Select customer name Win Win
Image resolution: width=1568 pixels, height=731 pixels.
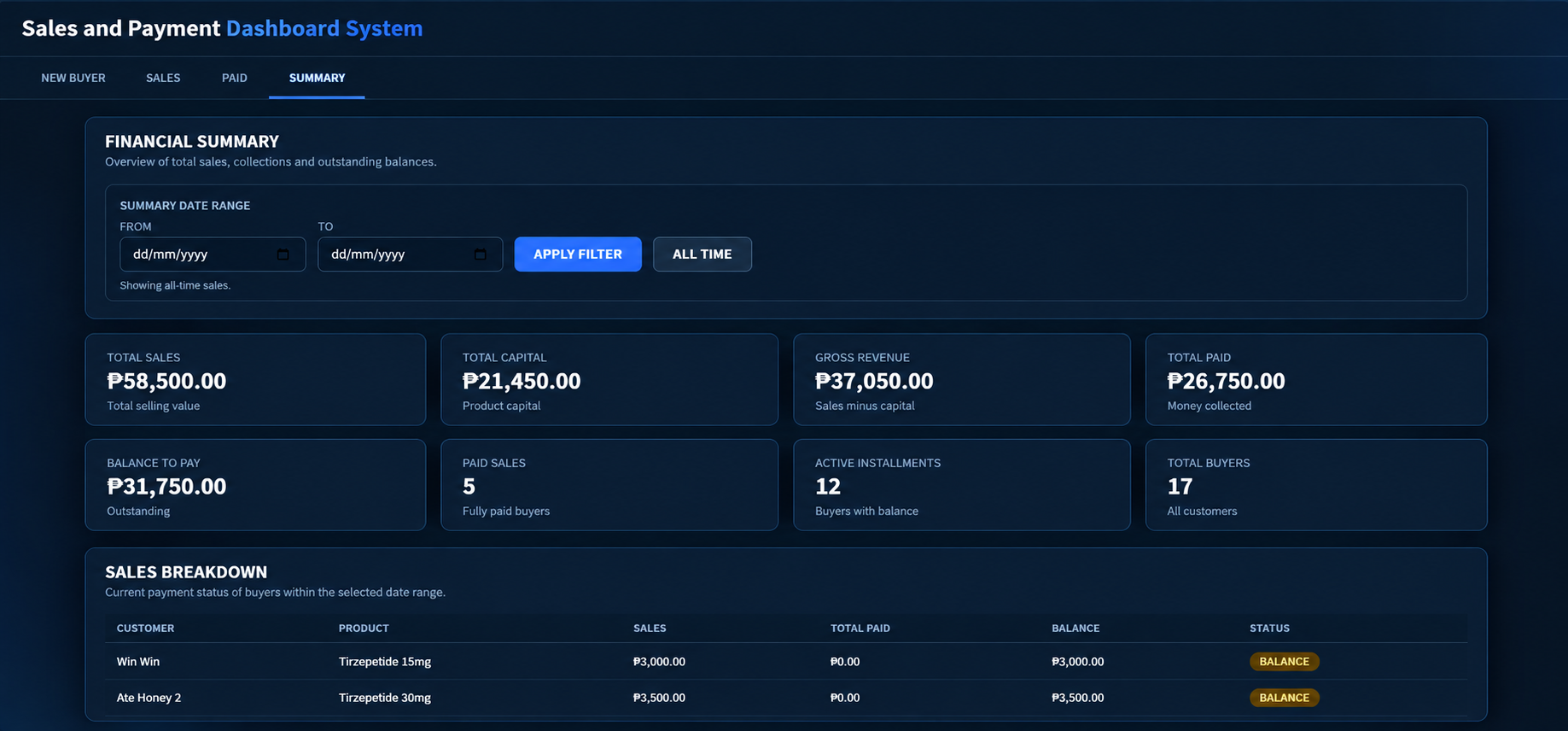138,662
